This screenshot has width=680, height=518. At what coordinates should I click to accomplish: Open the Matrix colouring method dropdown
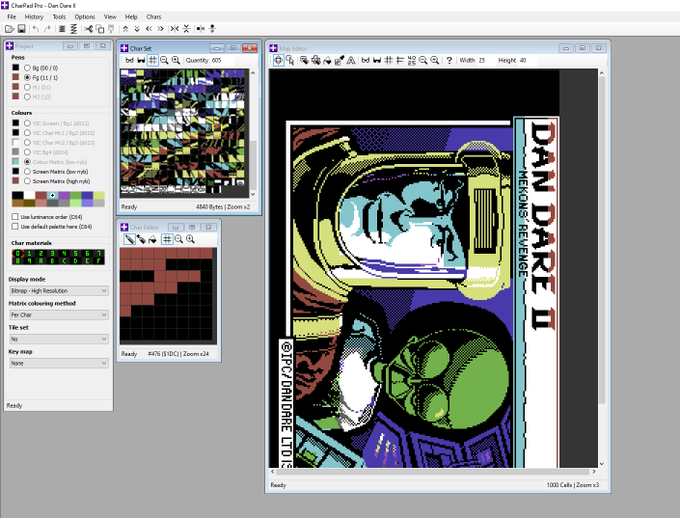(59, 315)
